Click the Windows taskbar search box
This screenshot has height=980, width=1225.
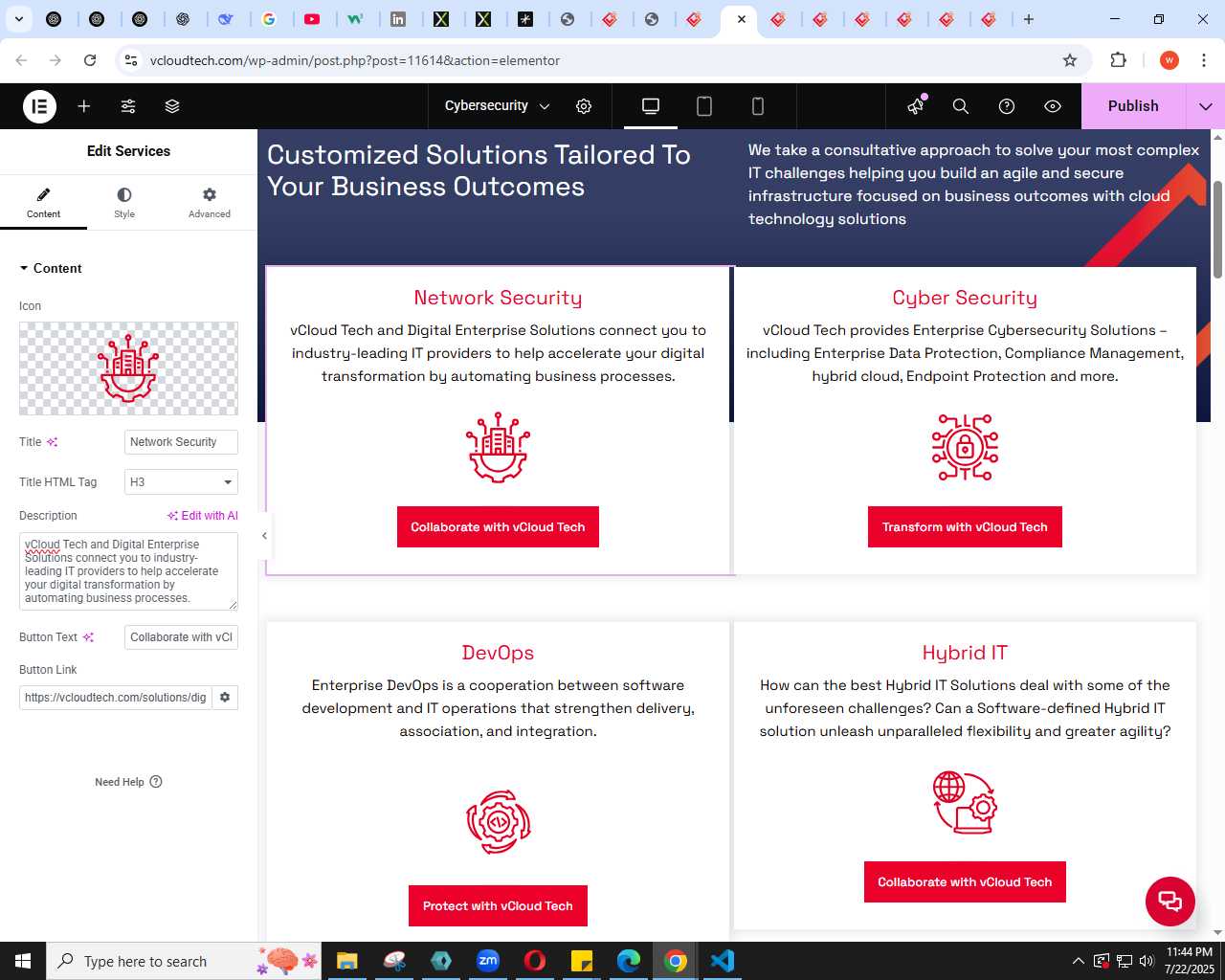(182, 961)
